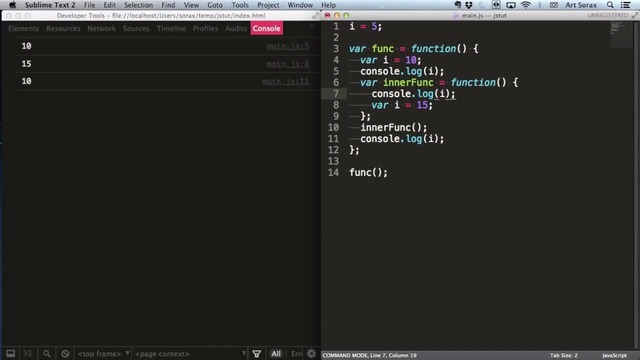Select the Console tab
640x360 pixels.
(267, 29)
